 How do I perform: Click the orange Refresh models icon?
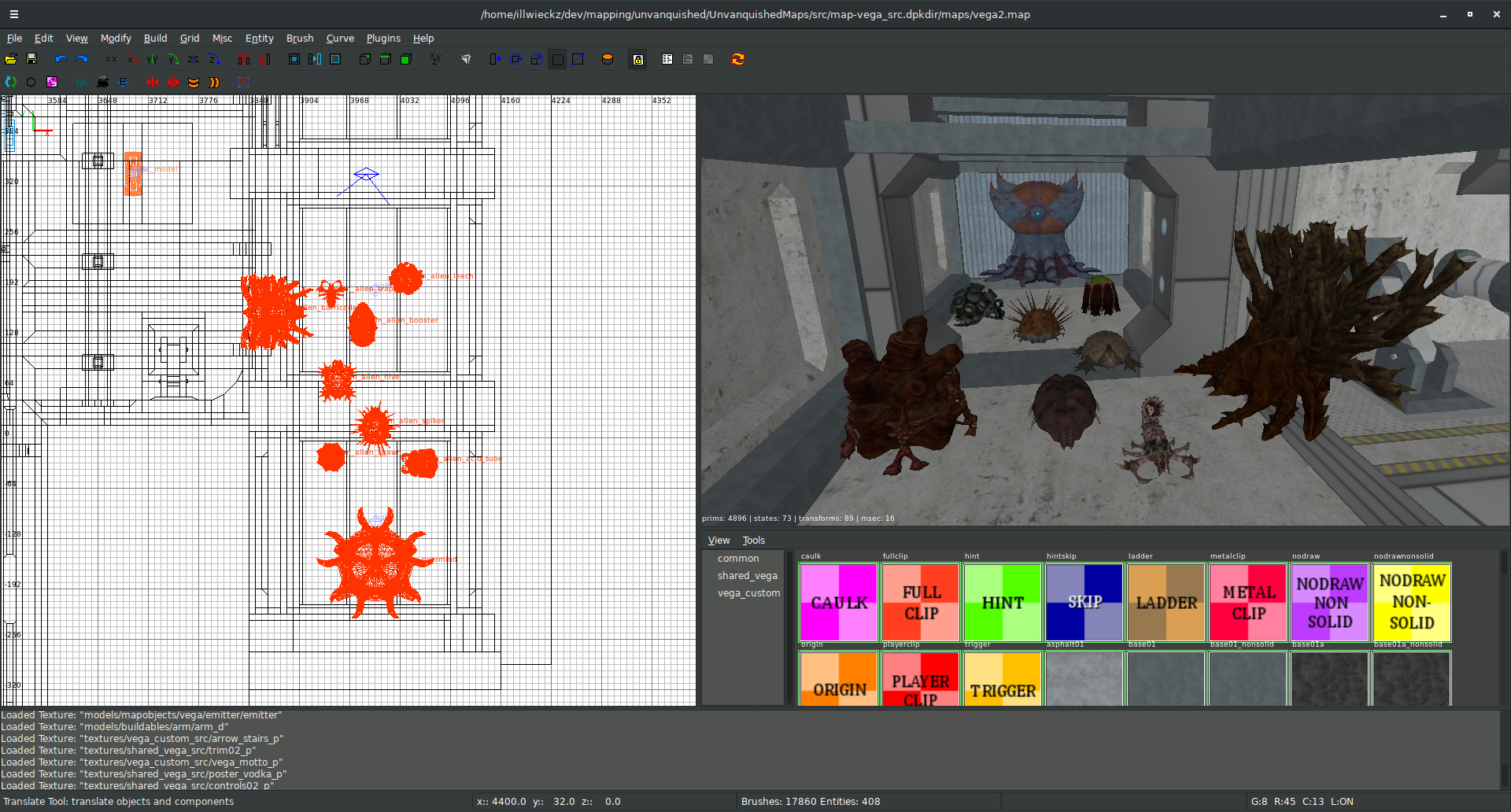[737, 59]
